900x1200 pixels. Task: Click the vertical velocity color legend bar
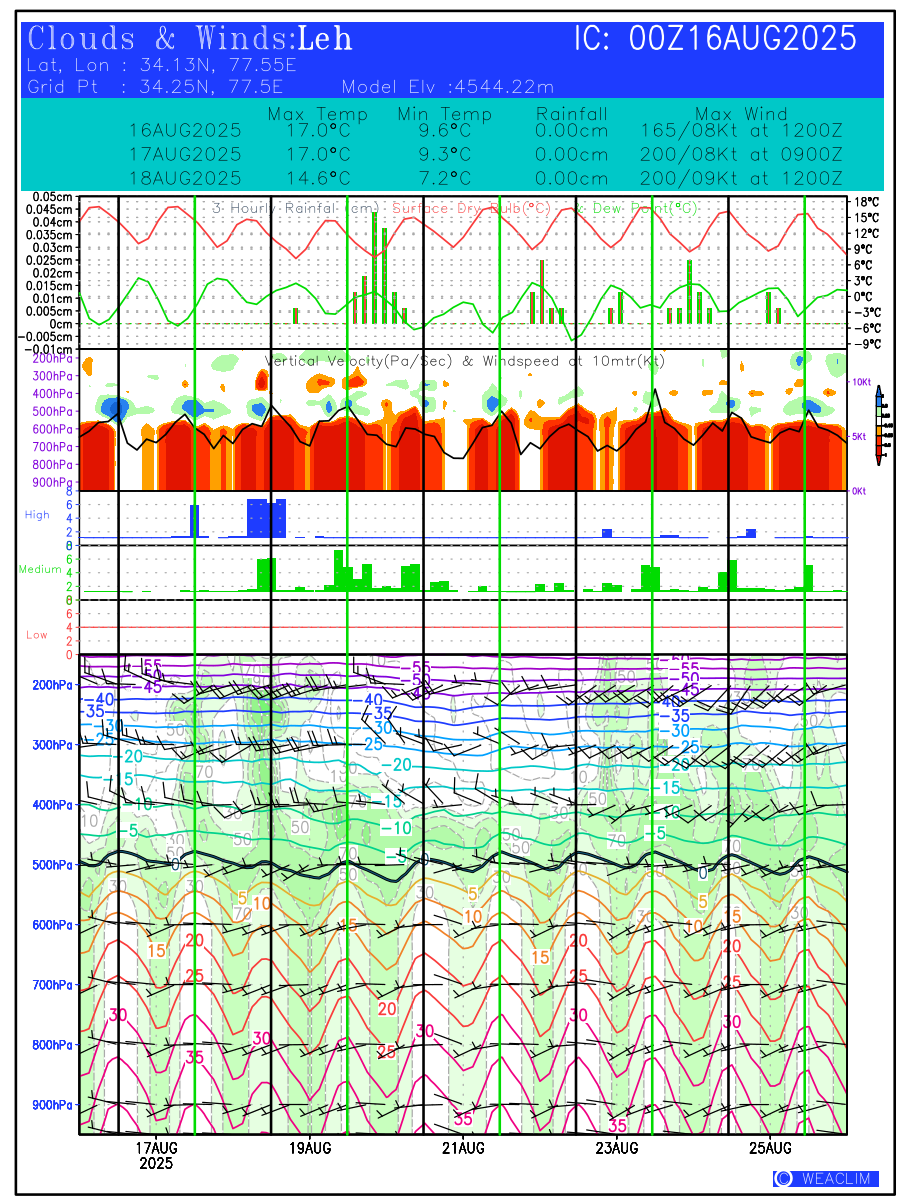click(878, 425)
